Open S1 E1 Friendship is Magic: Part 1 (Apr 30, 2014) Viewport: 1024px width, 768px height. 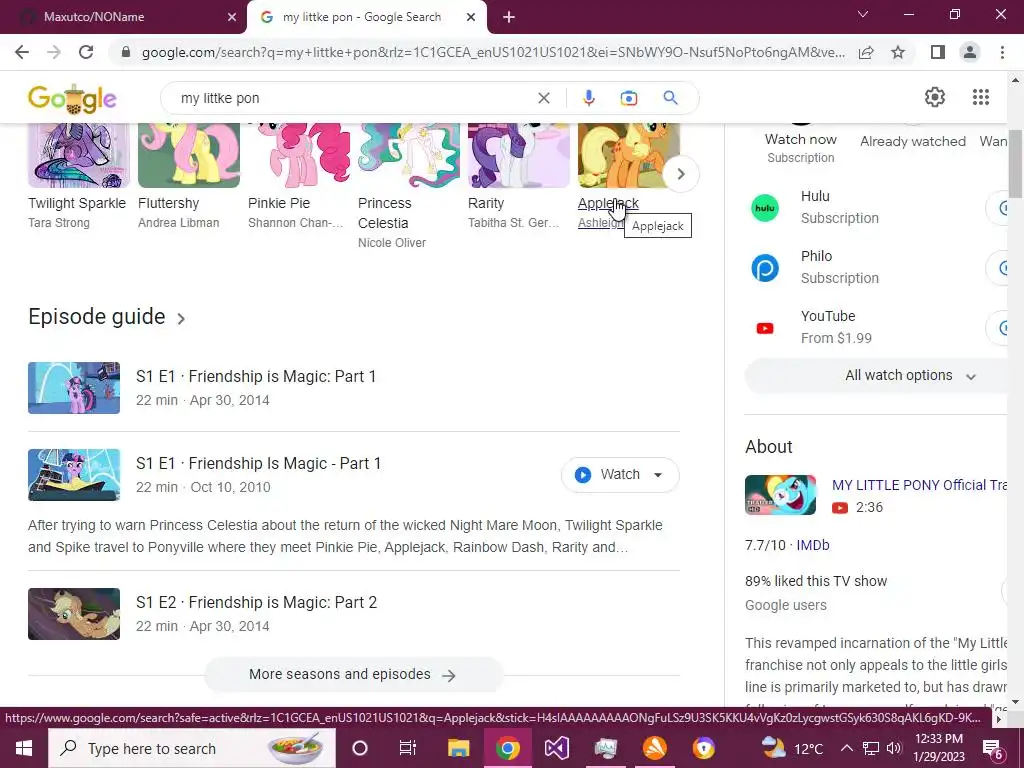click(x=255, y=377)
